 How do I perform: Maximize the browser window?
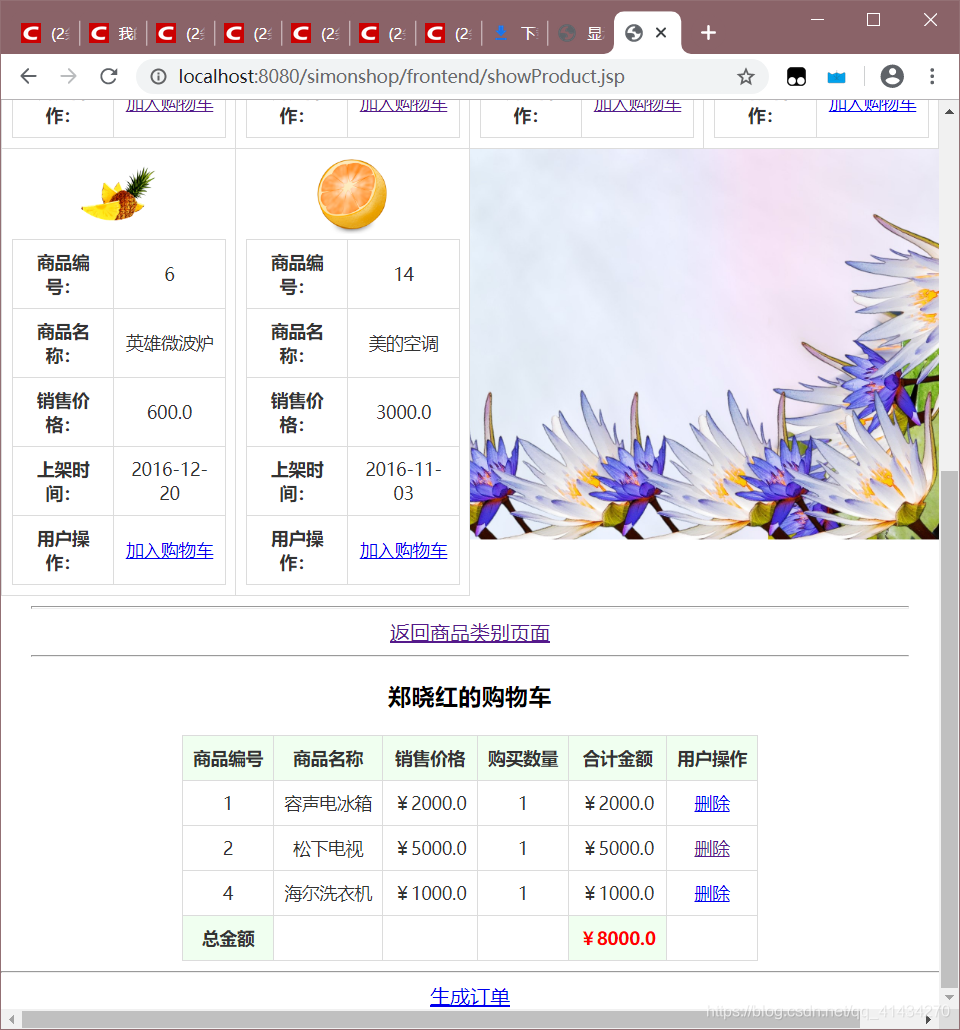coord(873,20)
